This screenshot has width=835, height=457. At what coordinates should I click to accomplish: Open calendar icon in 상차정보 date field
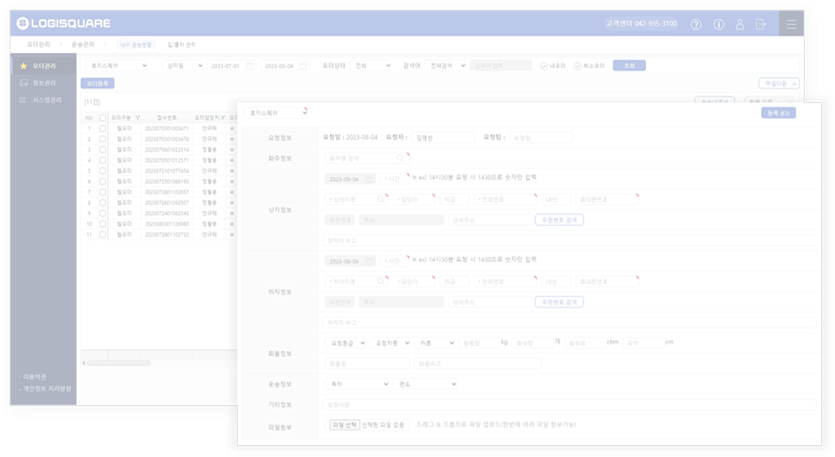pyautogui.click(x=368, y=179)
